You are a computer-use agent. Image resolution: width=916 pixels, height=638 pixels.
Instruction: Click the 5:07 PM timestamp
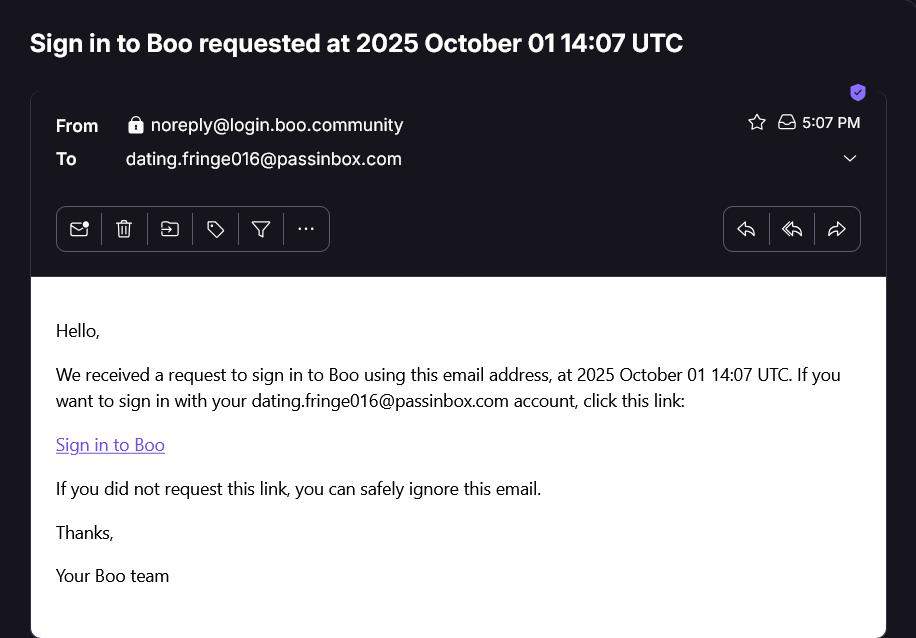pos(832,122)
